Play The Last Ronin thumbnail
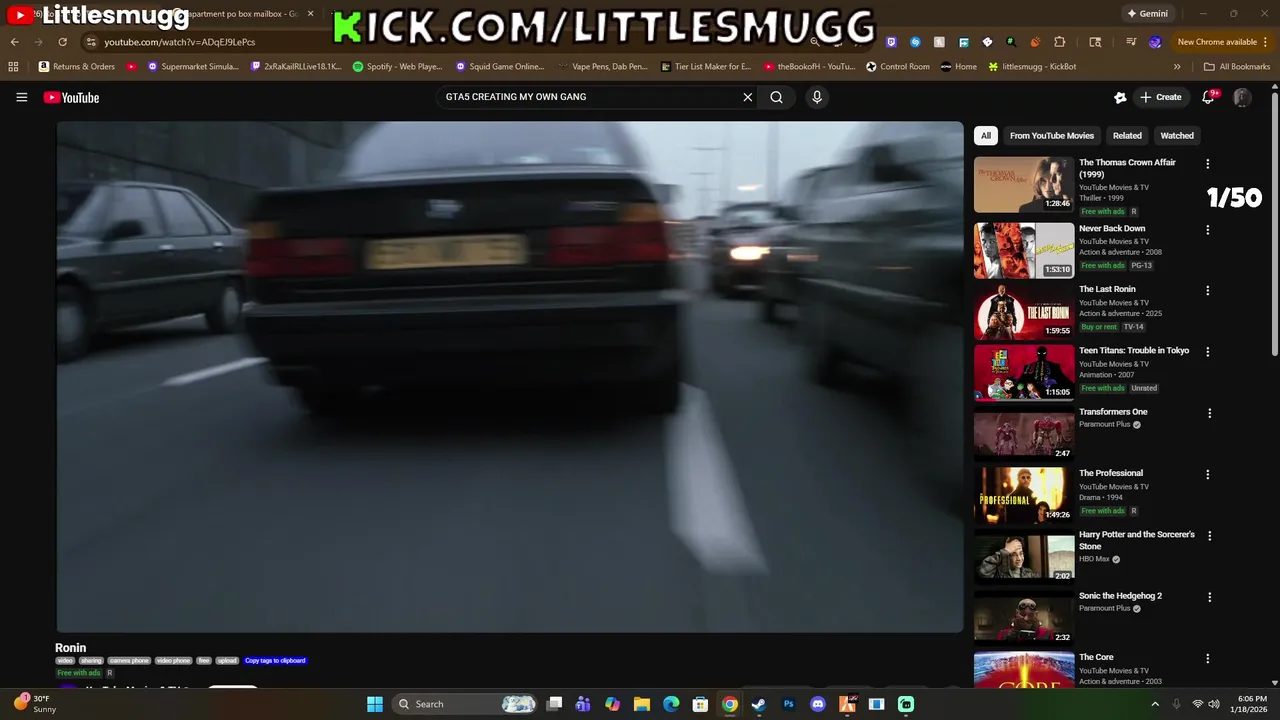Screen dimensions: 1280x720 click(x=1023, y=311)
